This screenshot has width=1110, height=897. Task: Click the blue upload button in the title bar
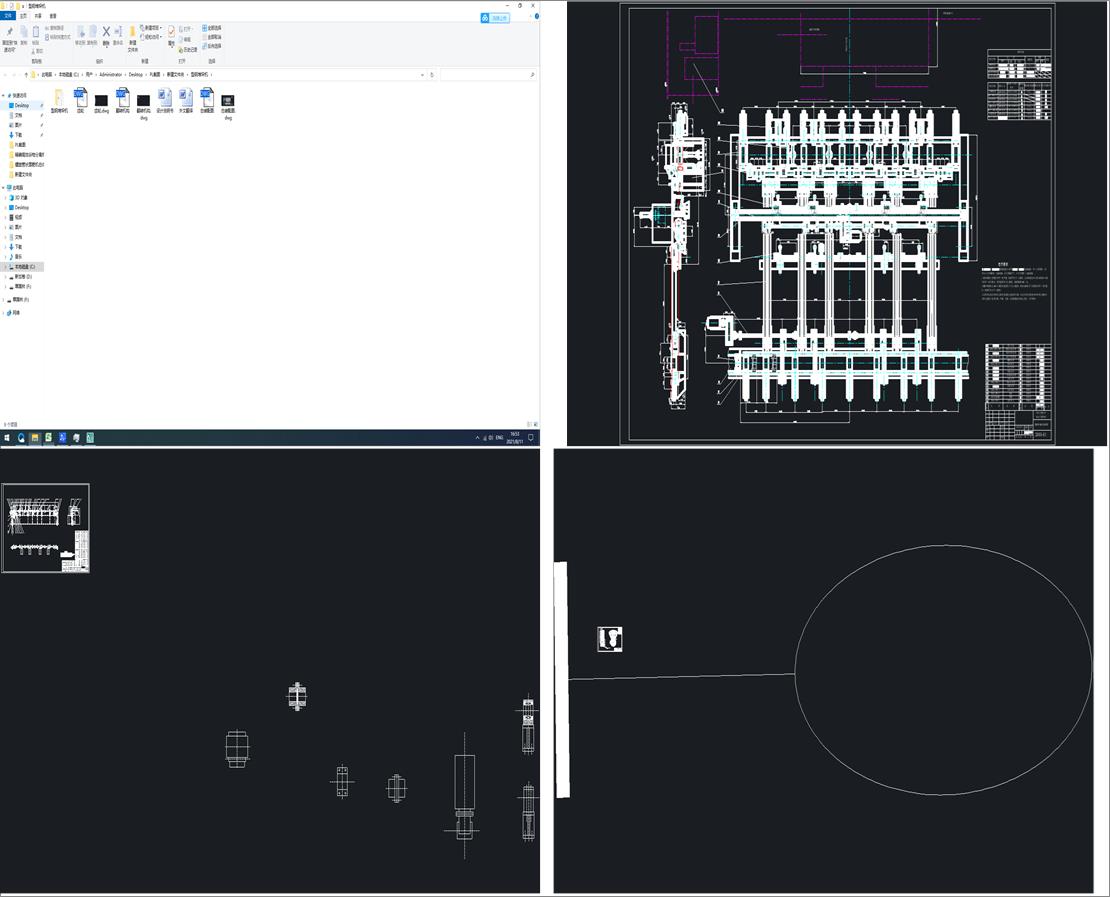495,18
